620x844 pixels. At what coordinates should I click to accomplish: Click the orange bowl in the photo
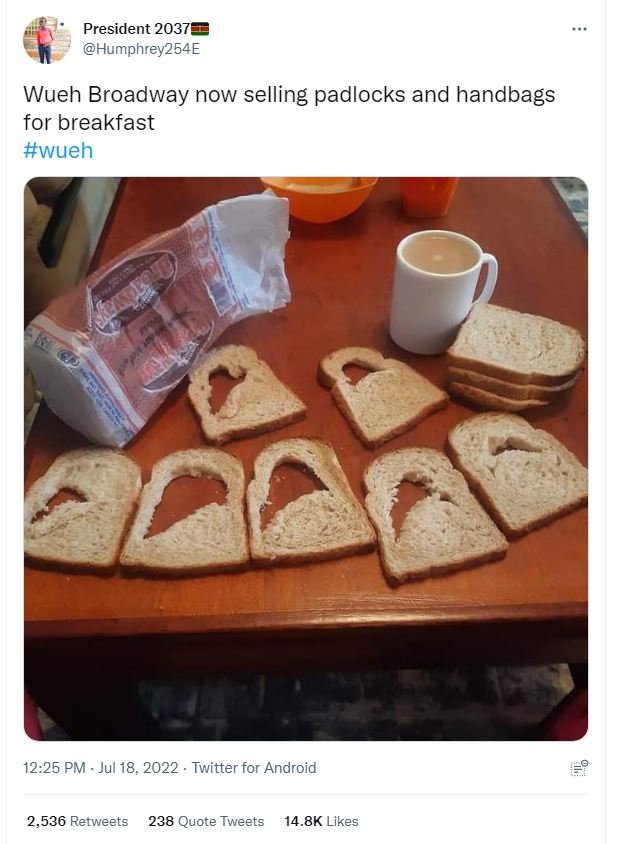pyautogui.click(x=319, y=198)
